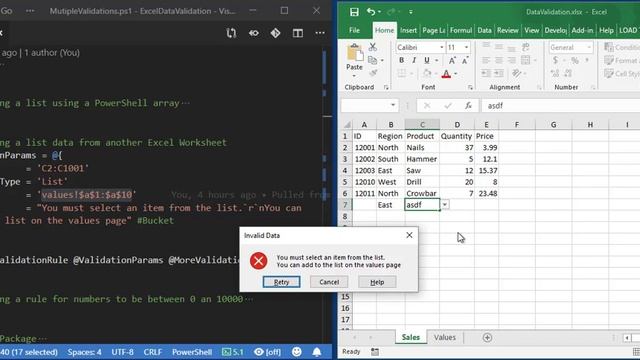
Task: Click the Insert Function fx icon
Action: [468, 105]
